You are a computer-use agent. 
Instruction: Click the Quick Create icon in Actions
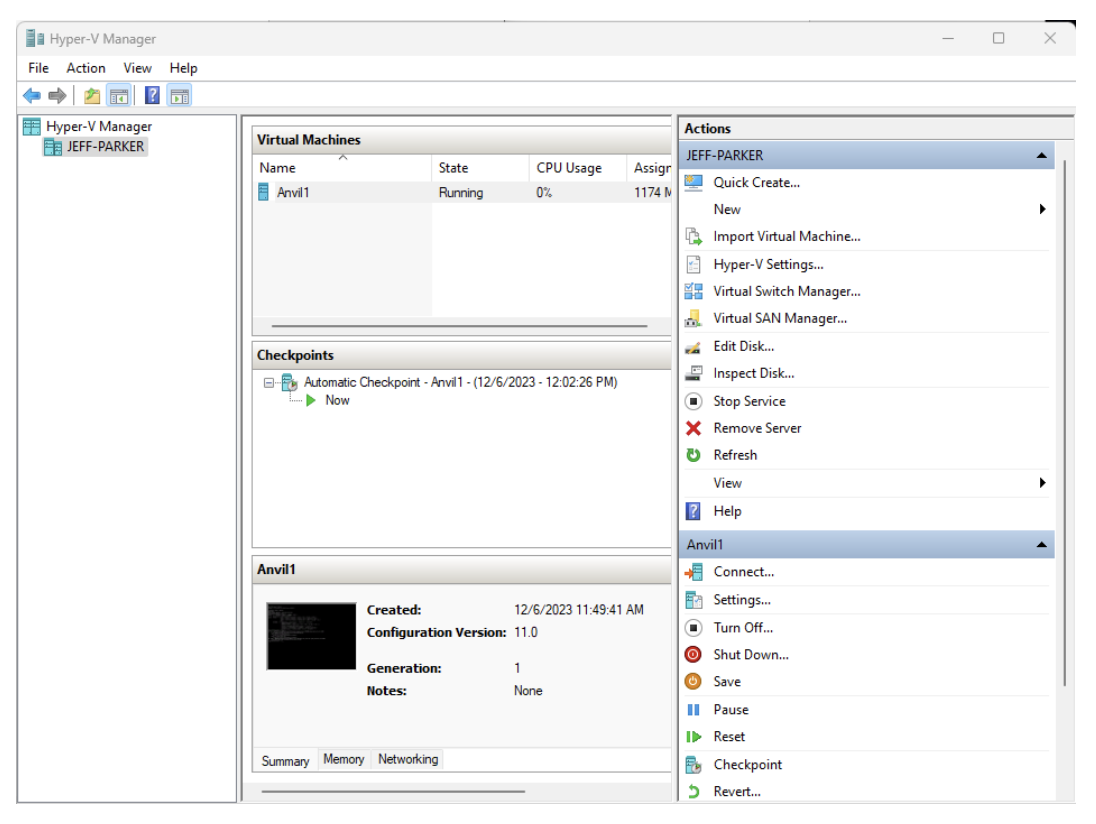[x=693, y=182]
